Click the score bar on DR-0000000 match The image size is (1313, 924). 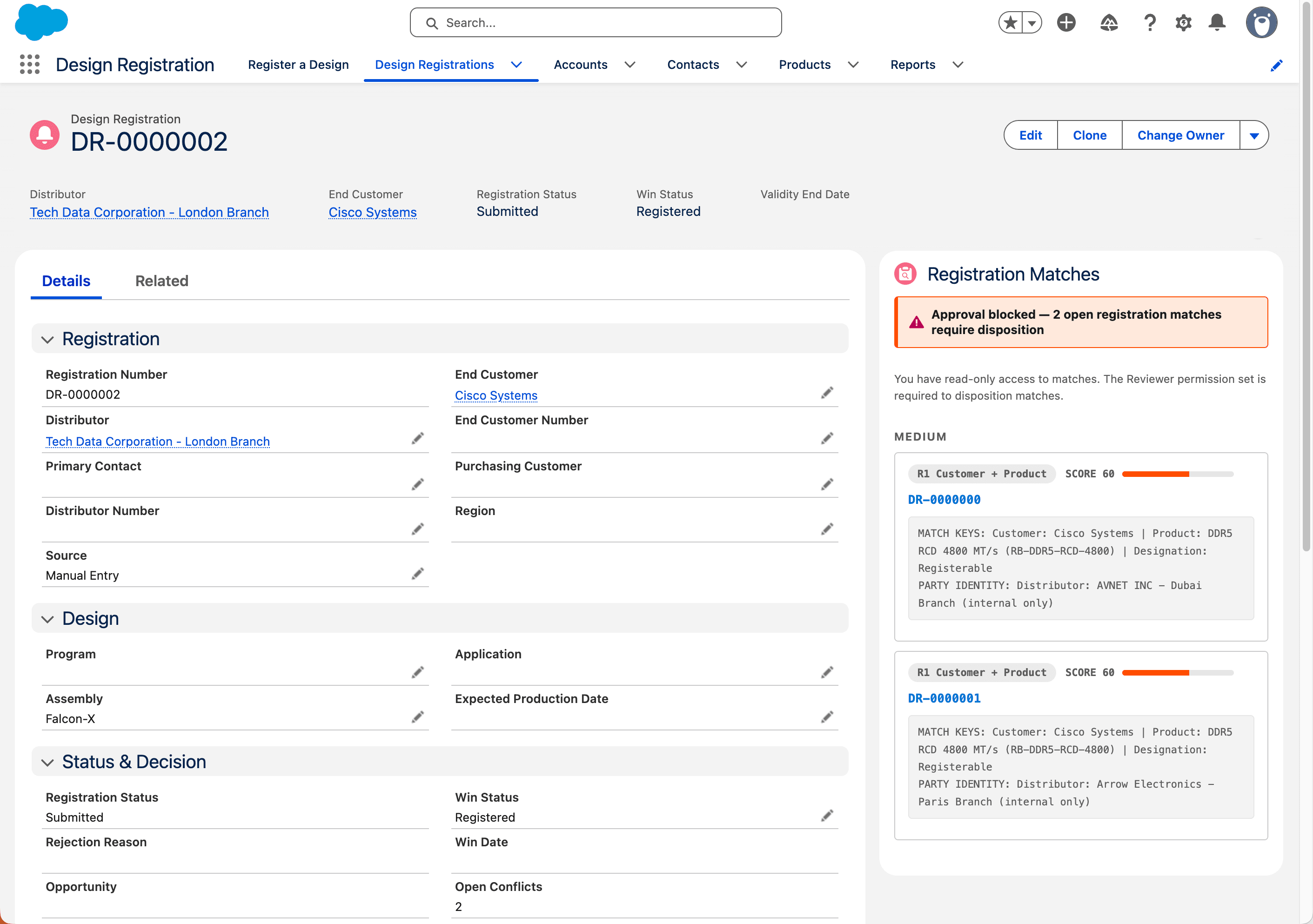(1178, 474)
